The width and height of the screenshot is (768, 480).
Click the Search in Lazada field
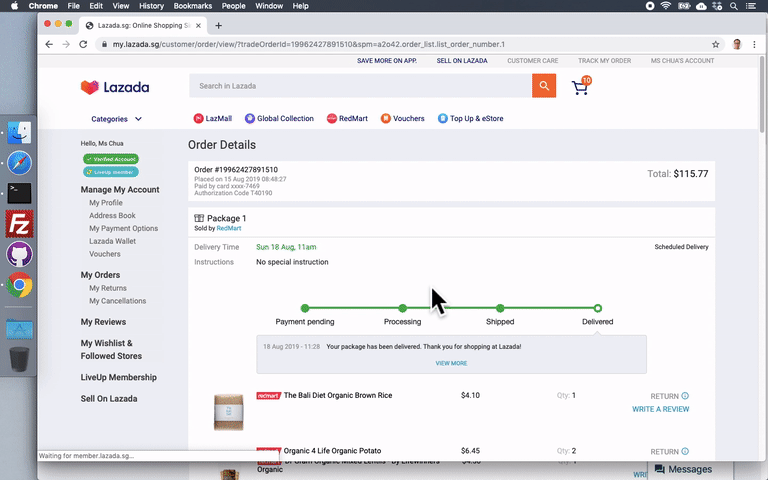(x=360, y=86)
